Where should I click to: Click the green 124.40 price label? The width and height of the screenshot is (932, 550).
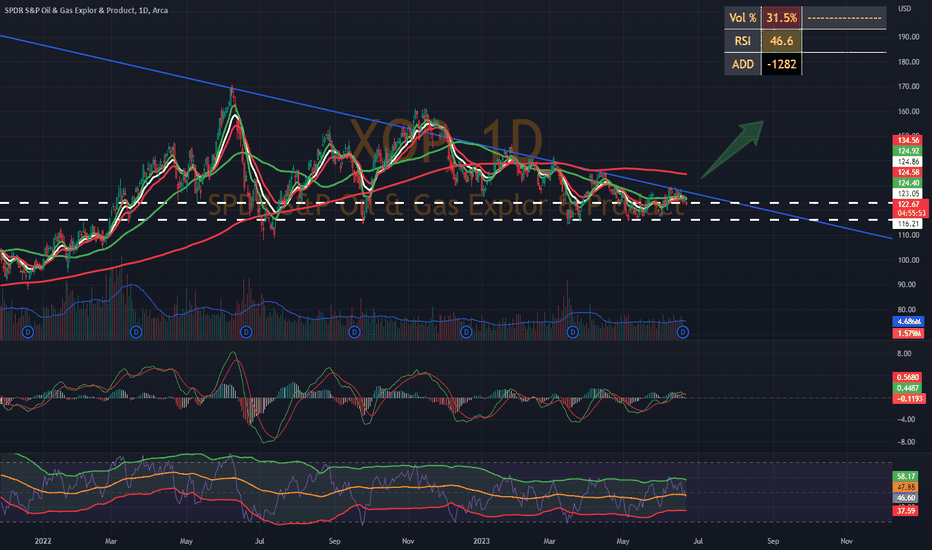(908, 183)
